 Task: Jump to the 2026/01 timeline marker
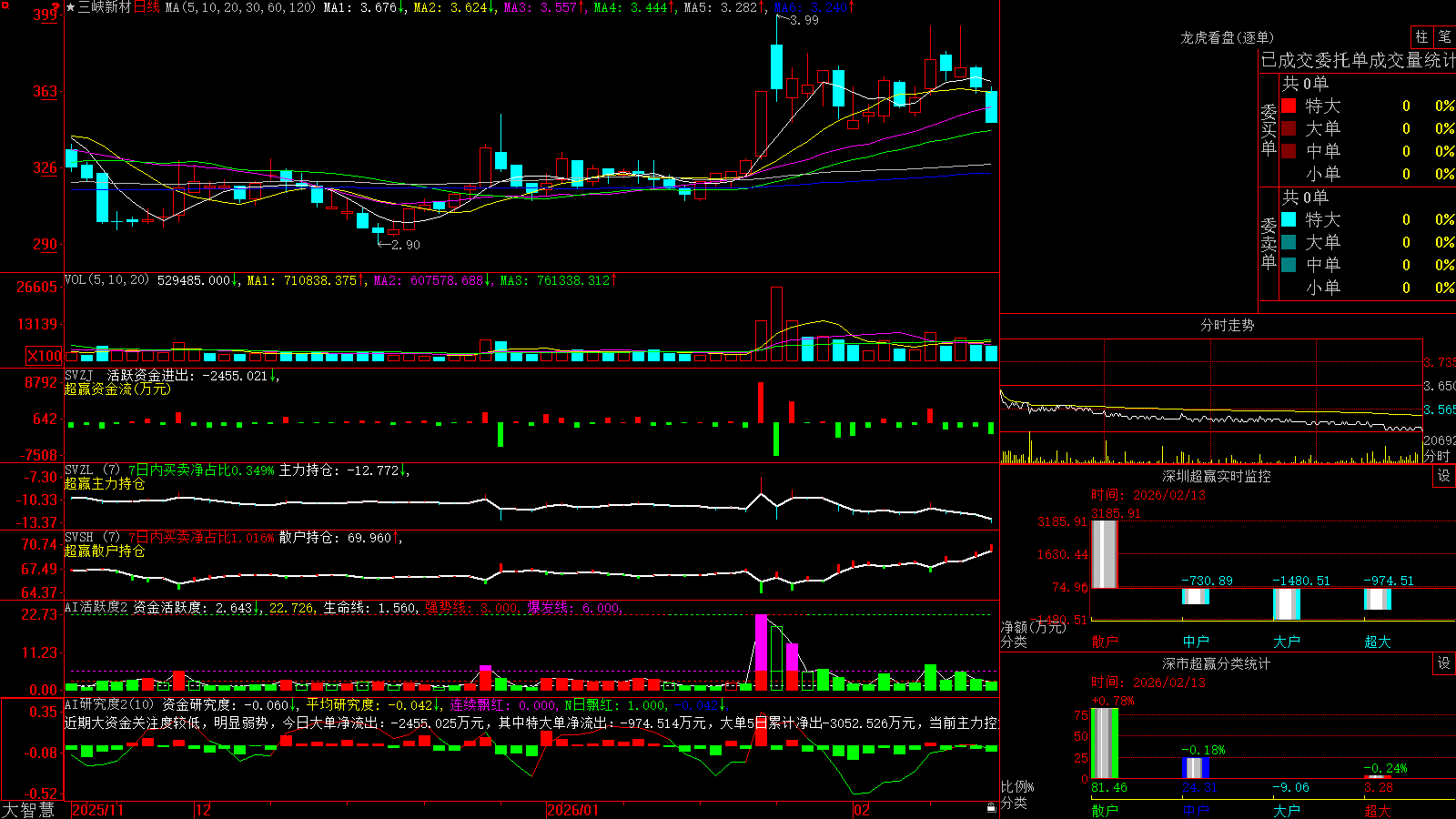[572, 810]
